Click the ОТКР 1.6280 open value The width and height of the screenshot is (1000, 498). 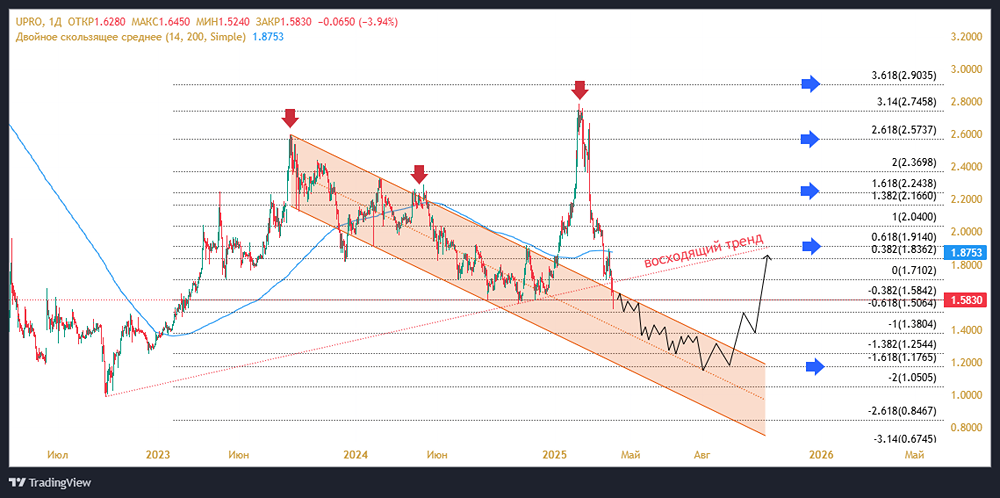[98, 22]
